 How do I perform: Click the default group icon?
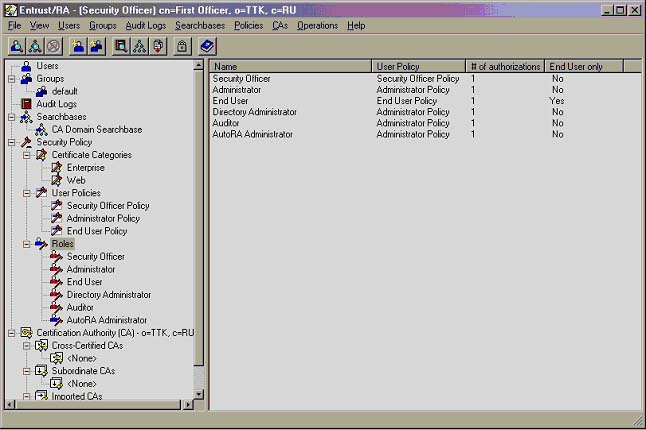(x=42, y=91)
